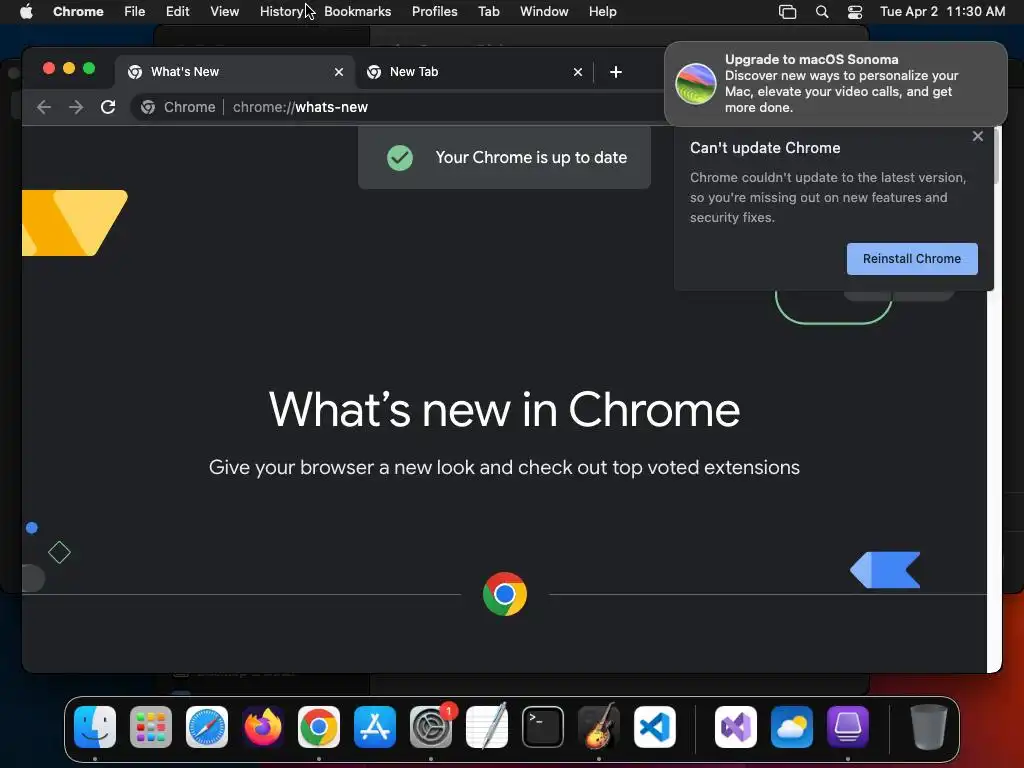
Task: Click the Chrome logo on the page
Action: tap(505, 594)
